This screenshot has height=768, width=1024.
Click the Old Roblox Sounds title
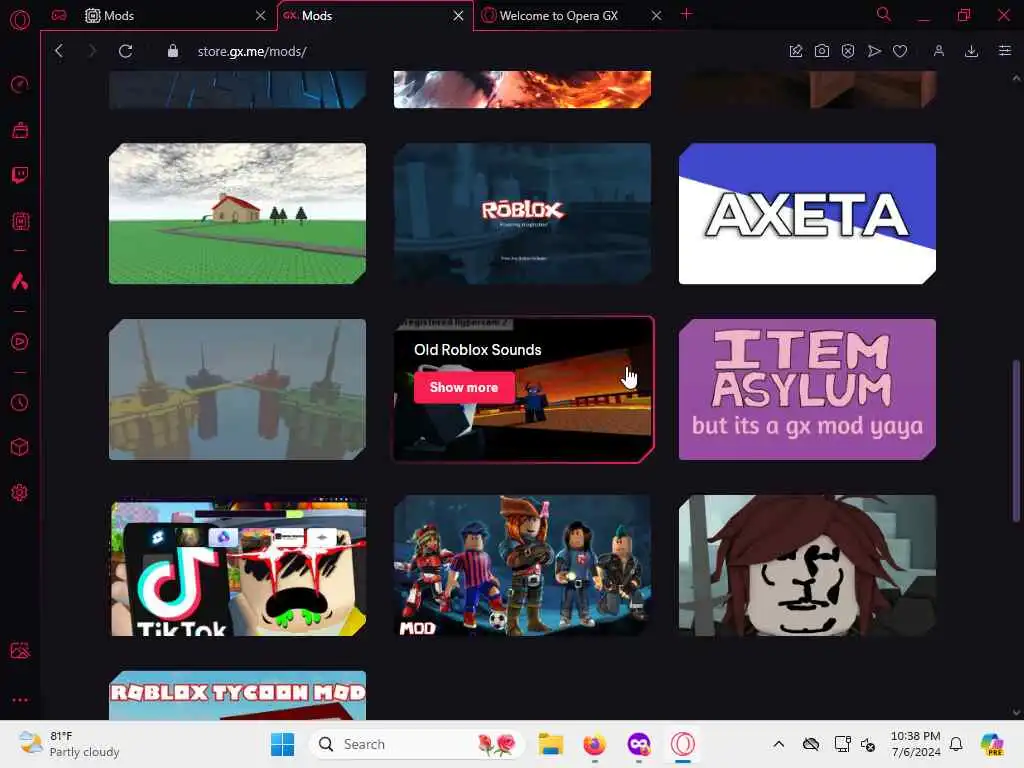pyautogui.click(x=477, y=350)
